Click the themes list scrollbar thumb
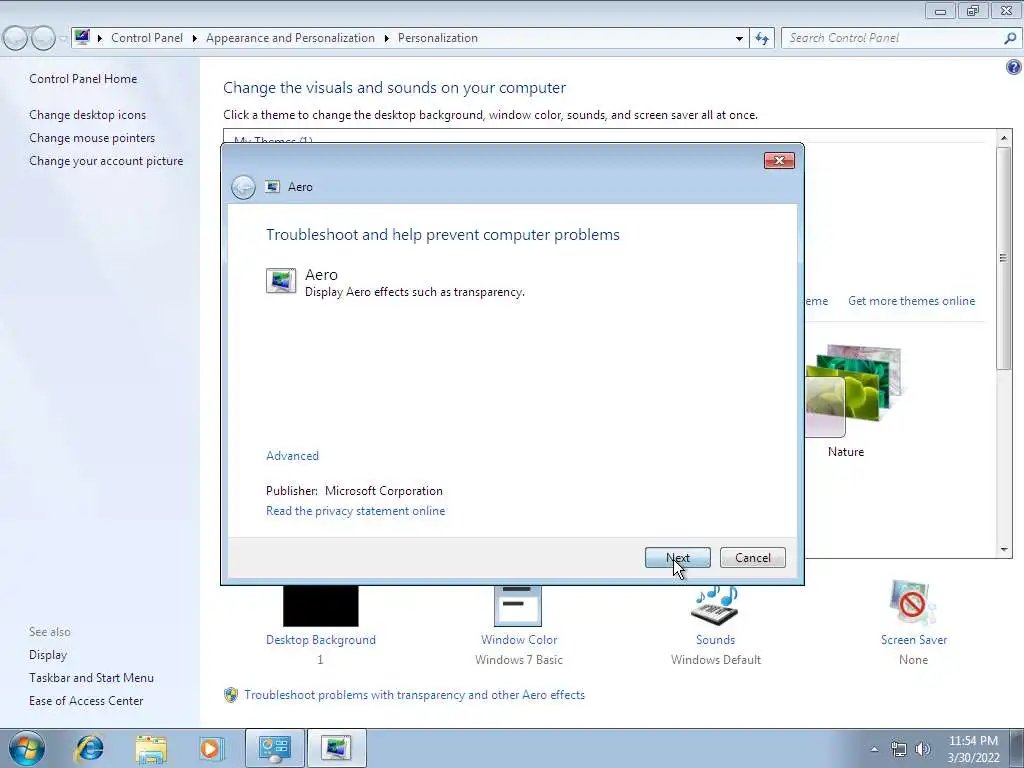This screenshot has height=768, width=1024. 1004,259
